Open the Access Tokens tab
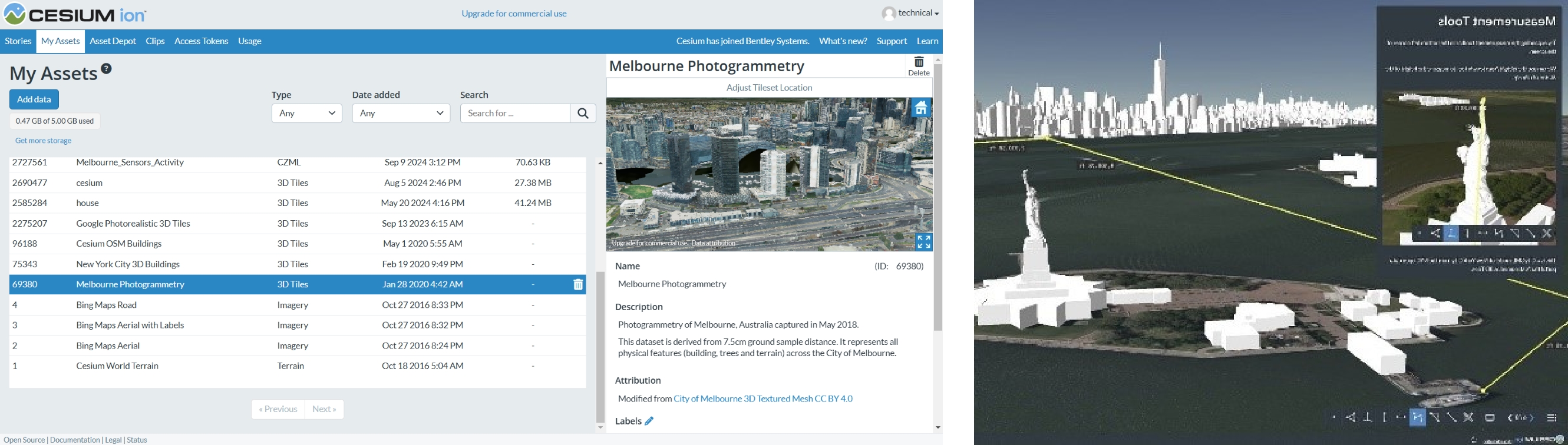1568x445 pixels. click(202, 41)
